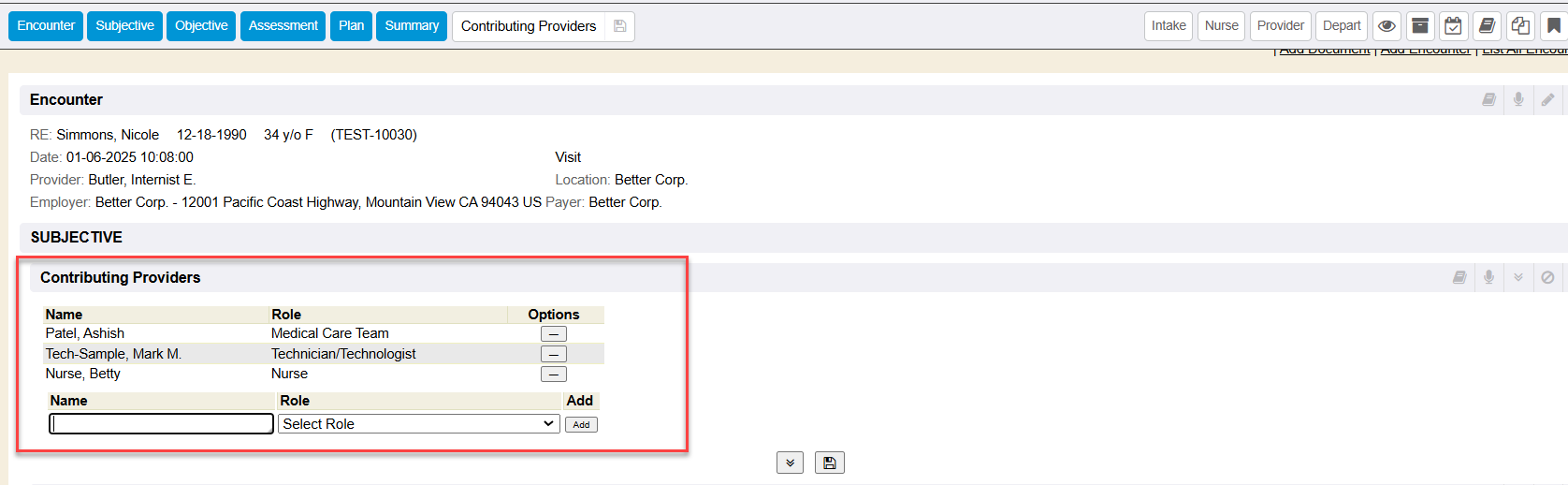
Task: Click the archive box icon
Action: (x=1420, y=26)
